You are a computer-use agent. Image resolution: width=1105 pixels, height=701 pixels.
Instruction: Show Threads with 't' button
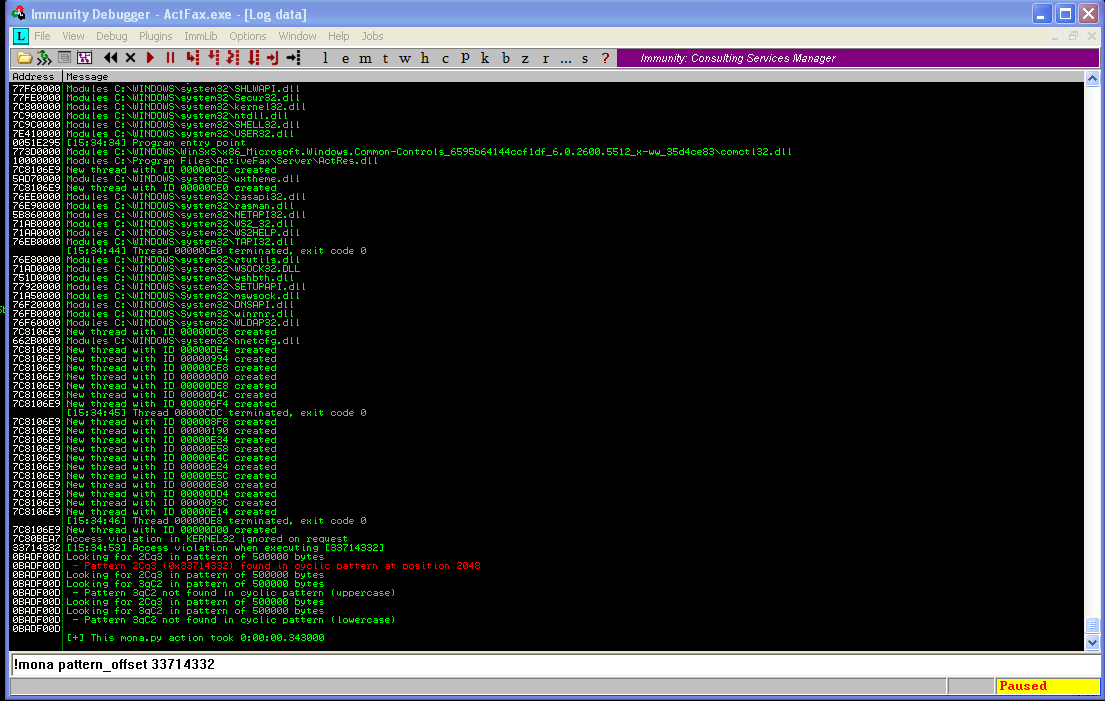(x=385, y=58)
